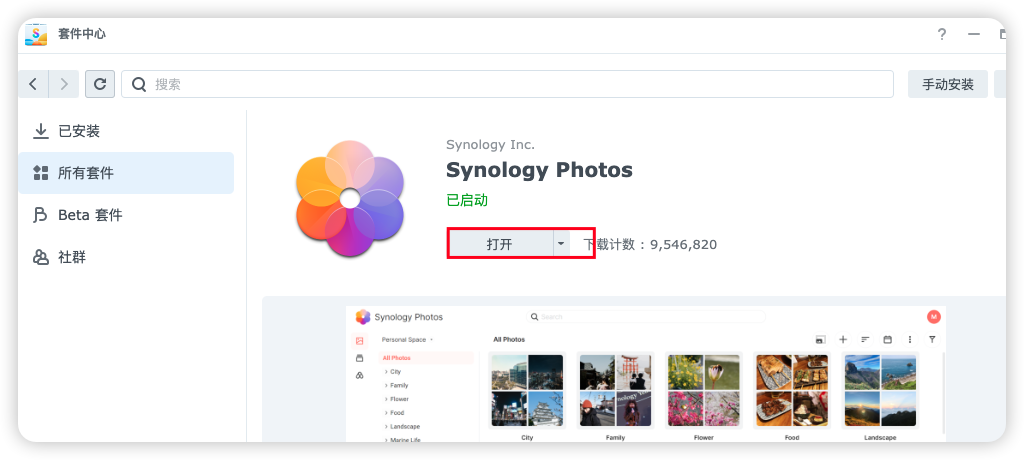The height and width of the screenshot is (460, 1024).
Task: Minimize the Package Center window
Action: [974, 34]
